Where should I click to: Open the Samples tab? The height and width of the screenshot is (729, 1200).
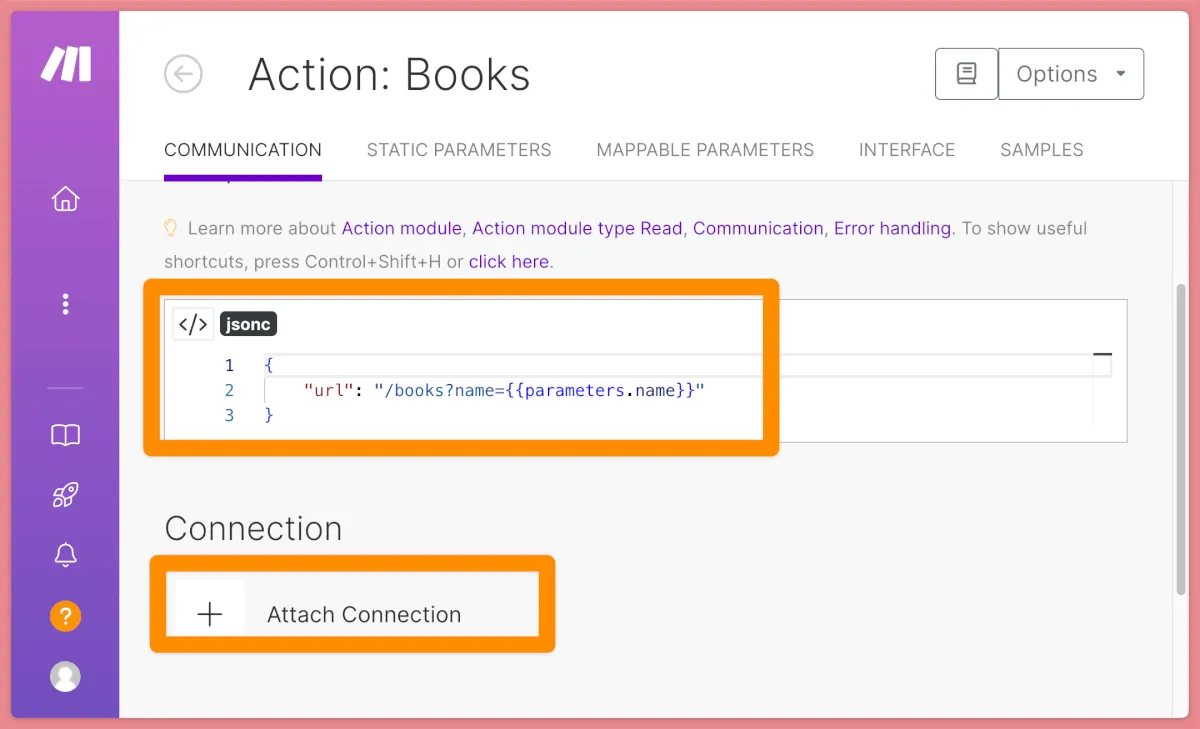(1042, 150)
